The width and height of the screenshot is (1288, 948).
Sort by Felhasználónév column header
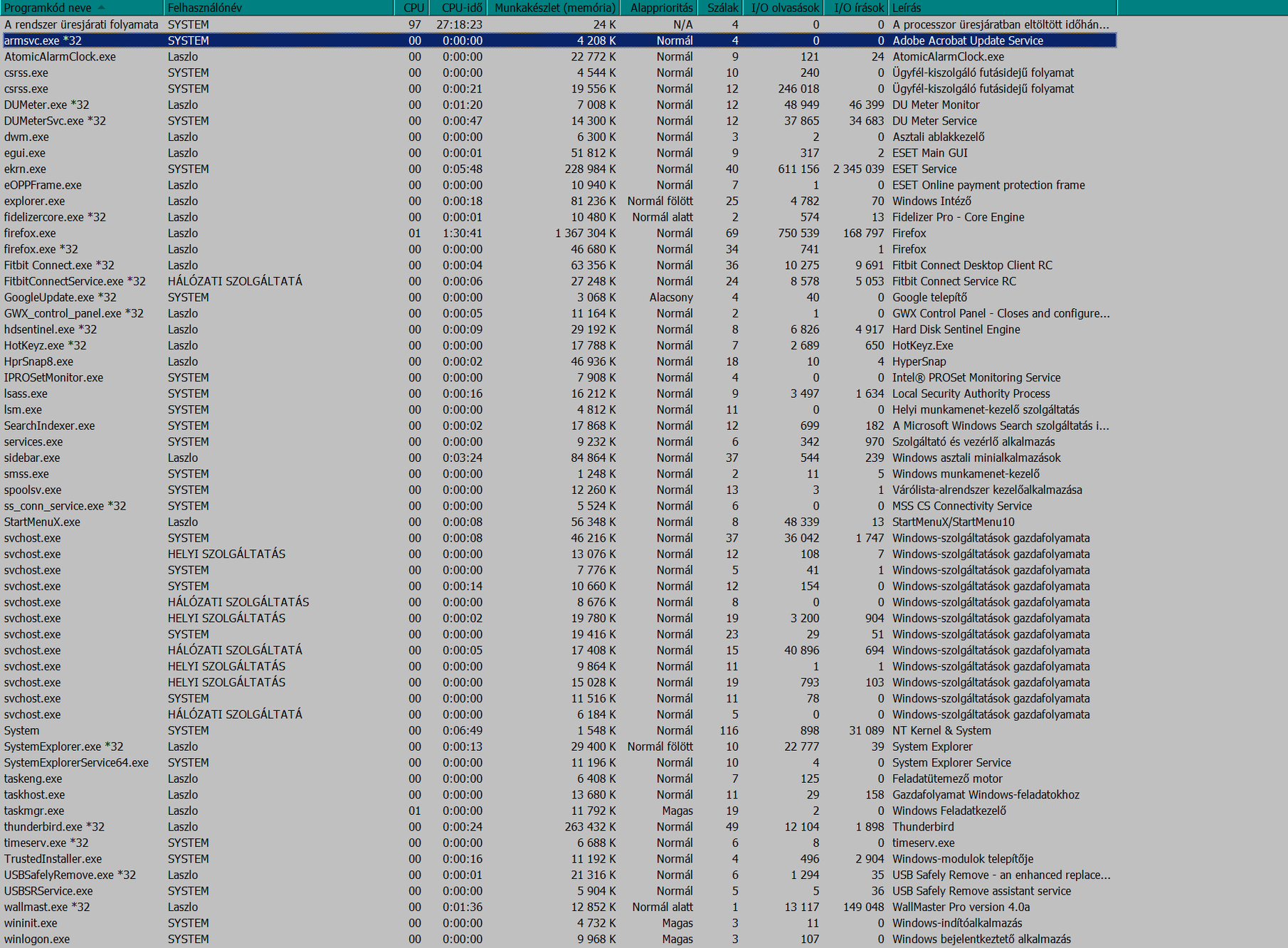point(279,8)
